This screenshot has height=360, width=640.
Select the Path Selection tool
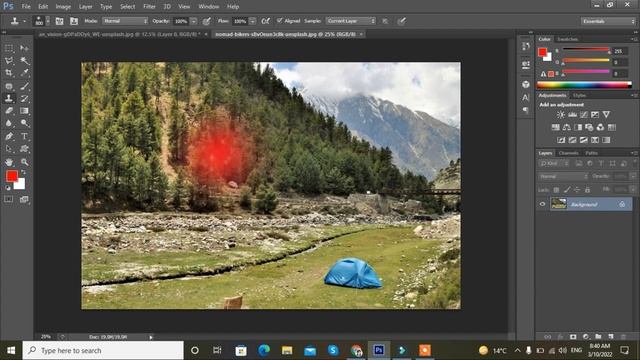point(9,149)
